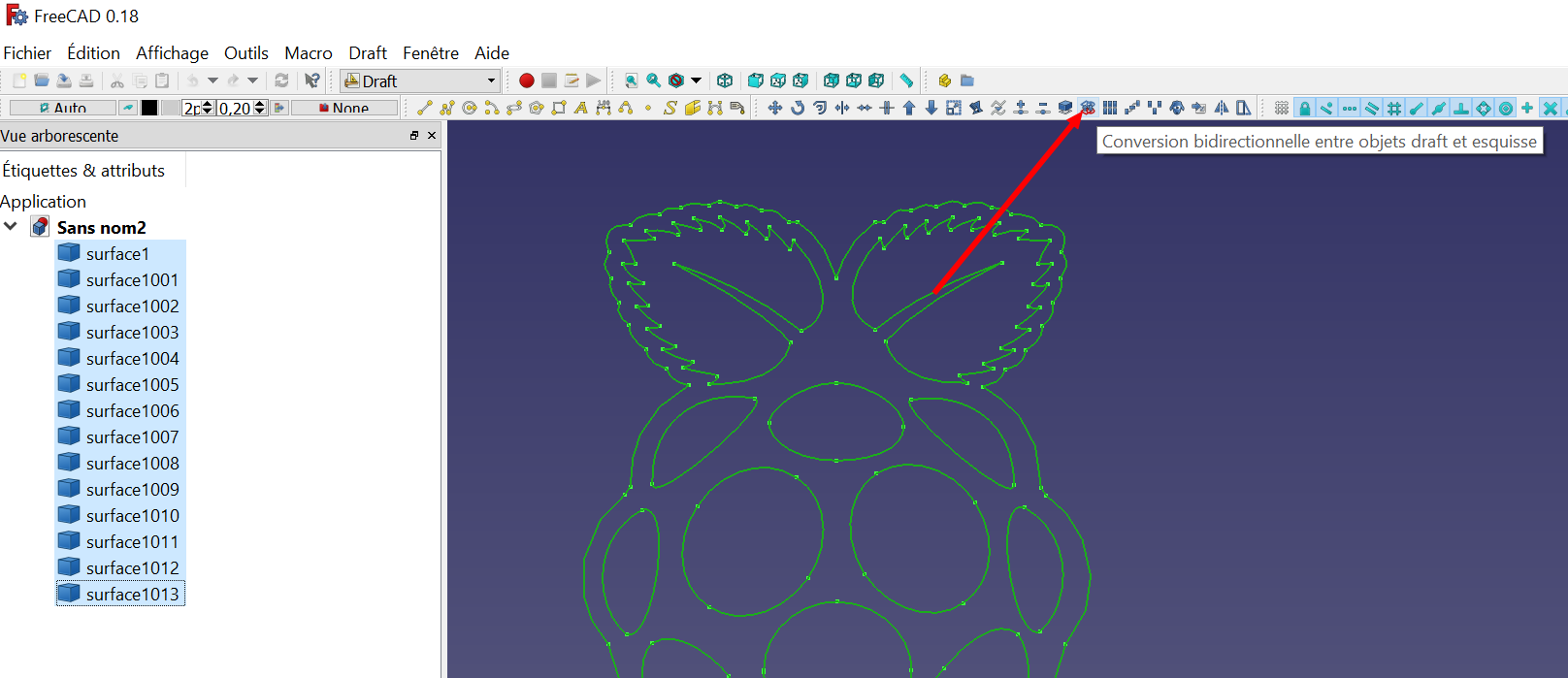The image size is (1568, 678).
Task: Open the Outils menu
Action: coord(246,53)
